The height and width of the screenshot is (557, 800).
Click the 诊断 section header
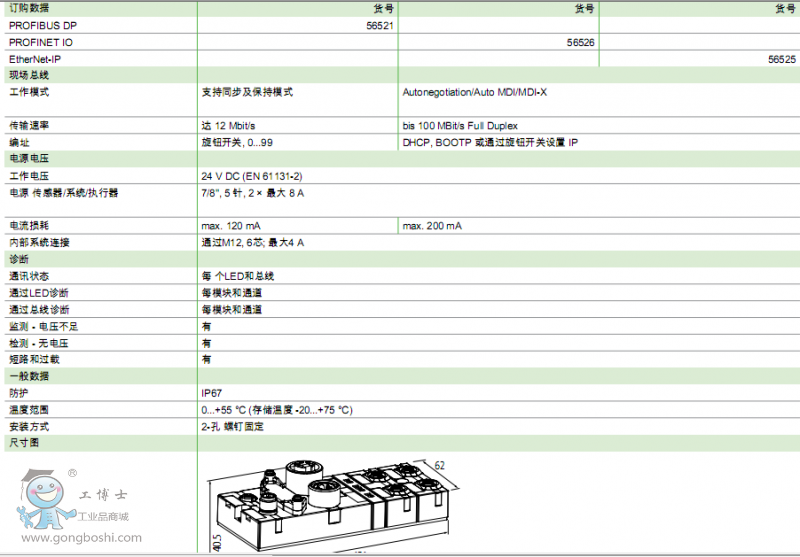(x=19, y=259)
